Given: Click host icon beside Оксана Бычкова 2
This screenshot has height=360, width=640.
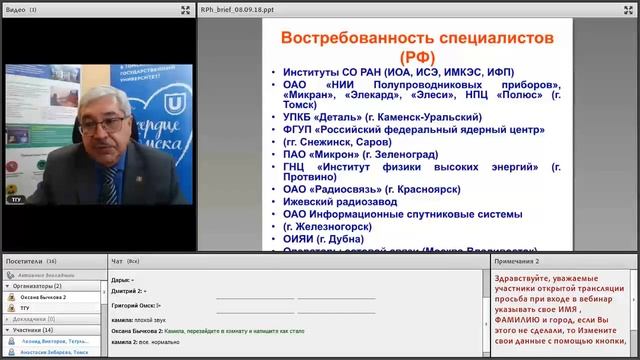Looking at the screenshot, I should pos(11,297).
